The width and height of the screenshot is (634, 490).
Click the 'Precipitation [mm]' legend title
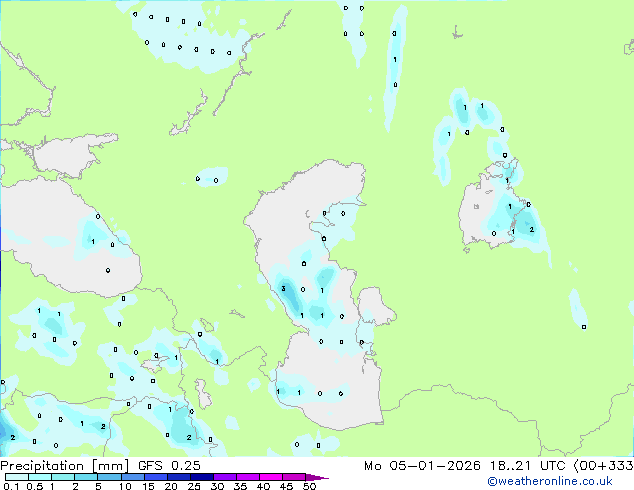(x=65, y=466)
